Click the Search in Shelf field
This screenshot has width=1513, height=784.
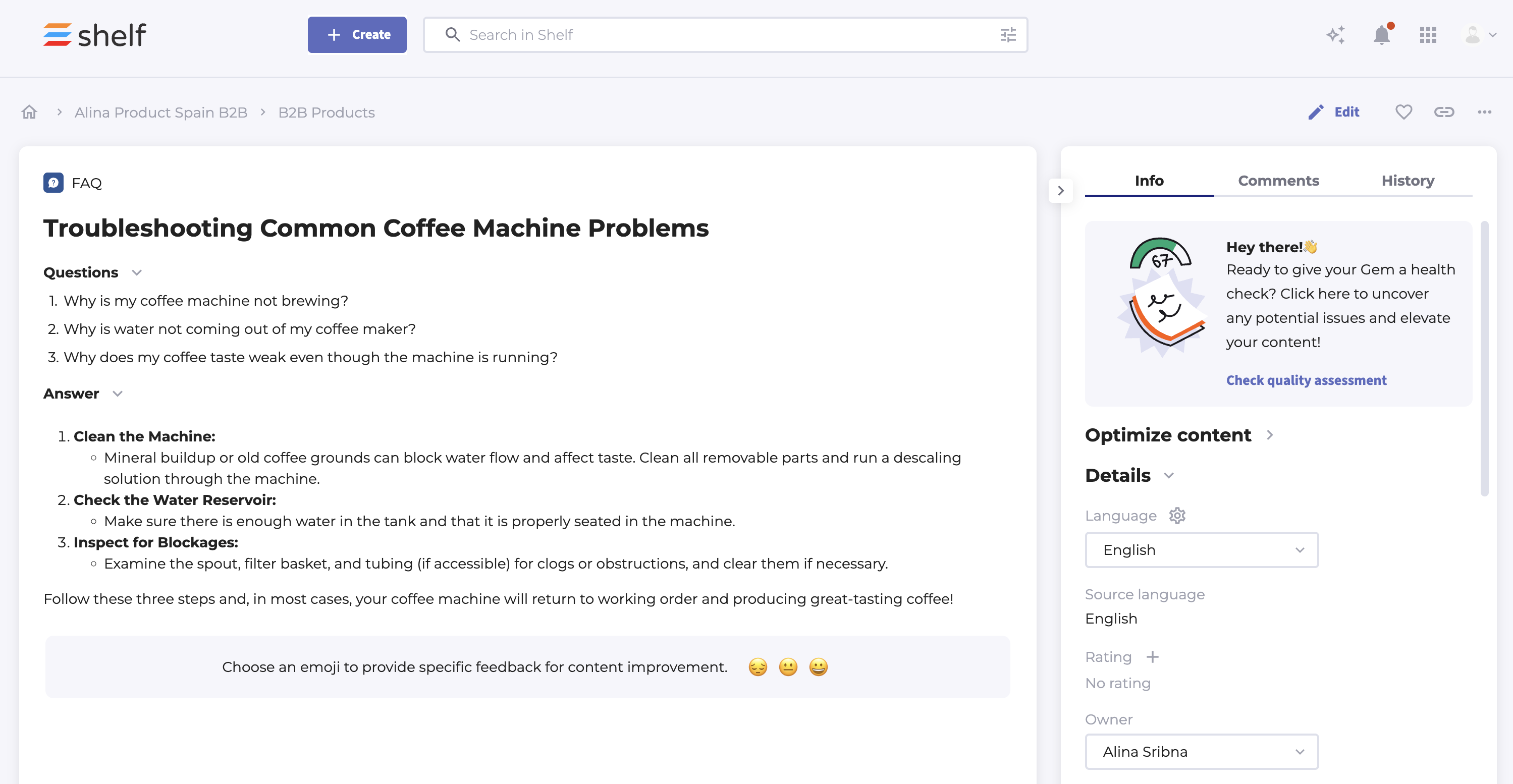tap(722, 35)
